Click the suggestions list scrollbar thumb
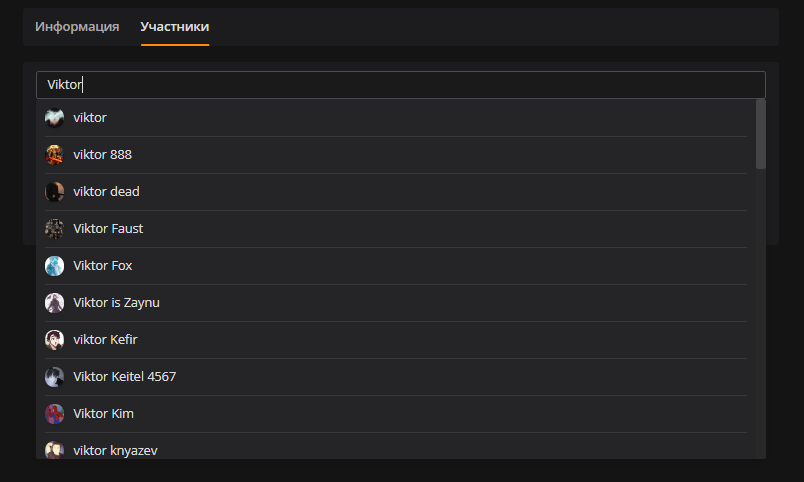 760,134
